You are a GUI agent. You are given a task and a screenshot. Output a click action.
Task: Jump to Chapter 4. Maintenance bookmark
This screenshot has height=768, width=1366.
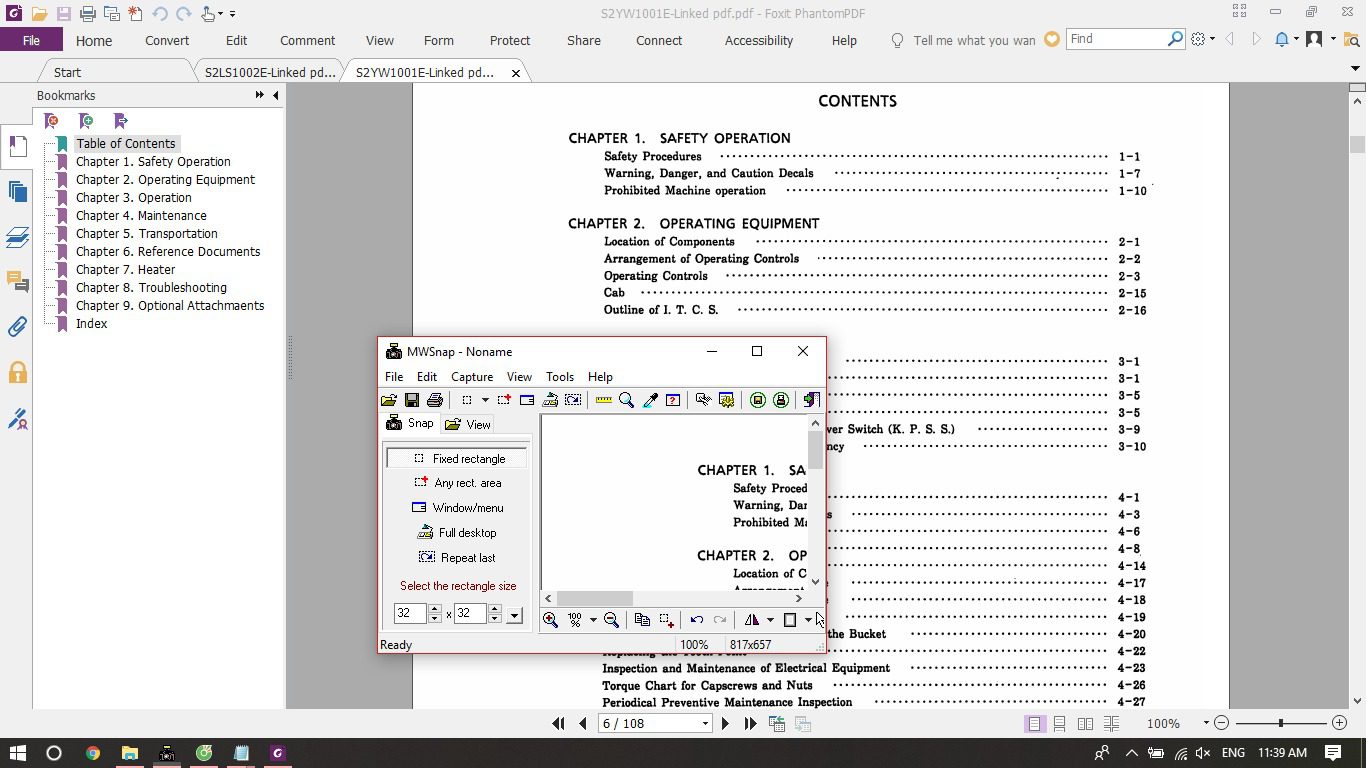point(141,216)
